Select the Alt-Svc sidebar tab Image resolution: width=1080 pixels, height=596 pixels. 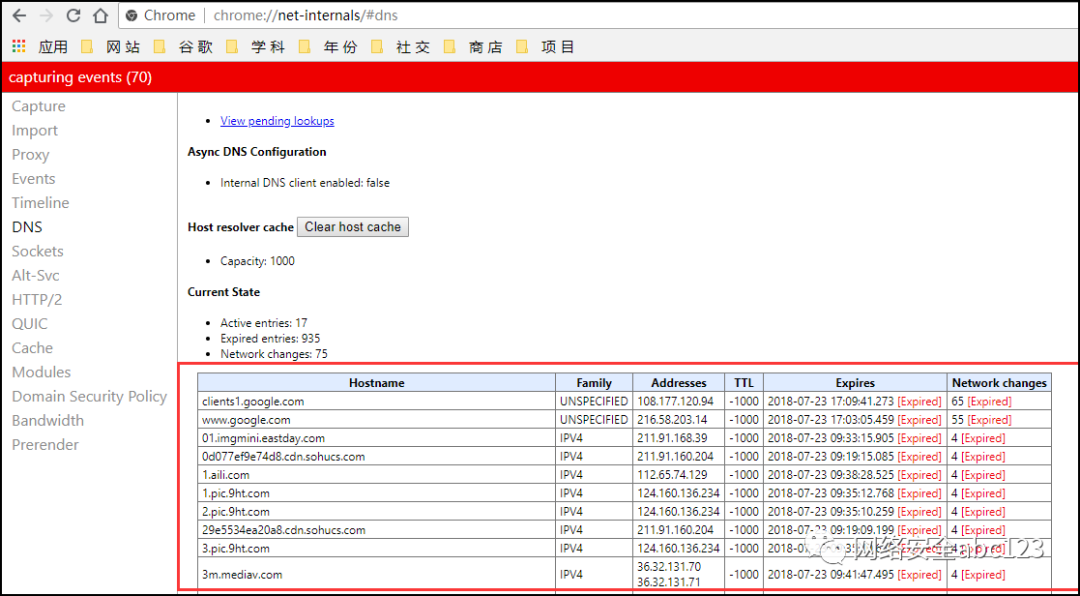35,275
